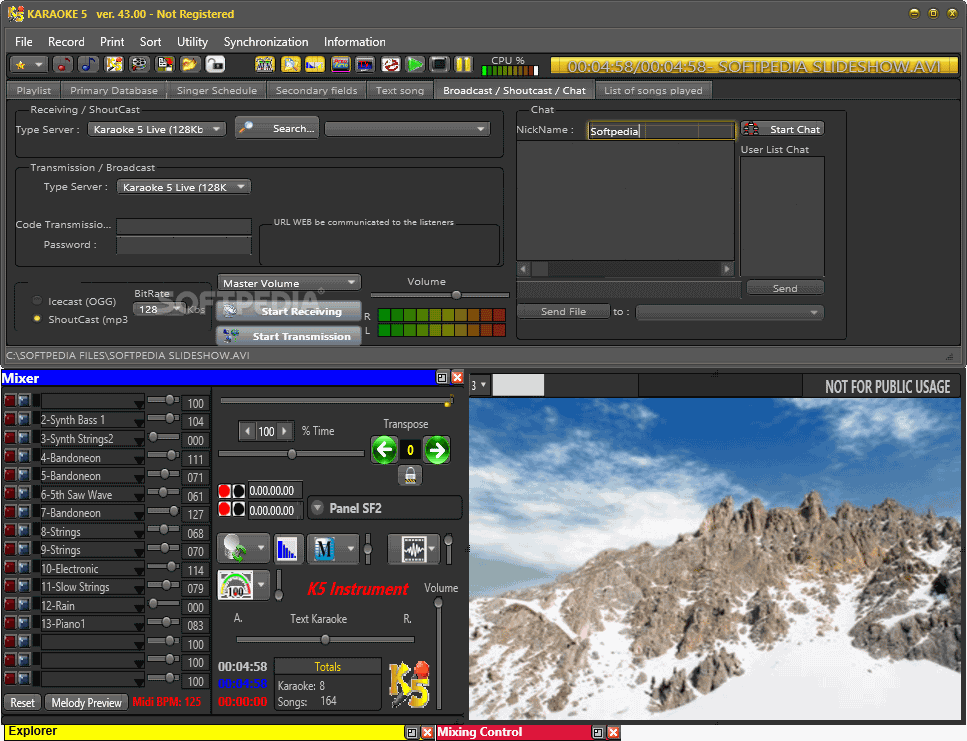This screenshot has width=967, height=741.
Task: Click the chat Send button
Action: coord(785,288)
